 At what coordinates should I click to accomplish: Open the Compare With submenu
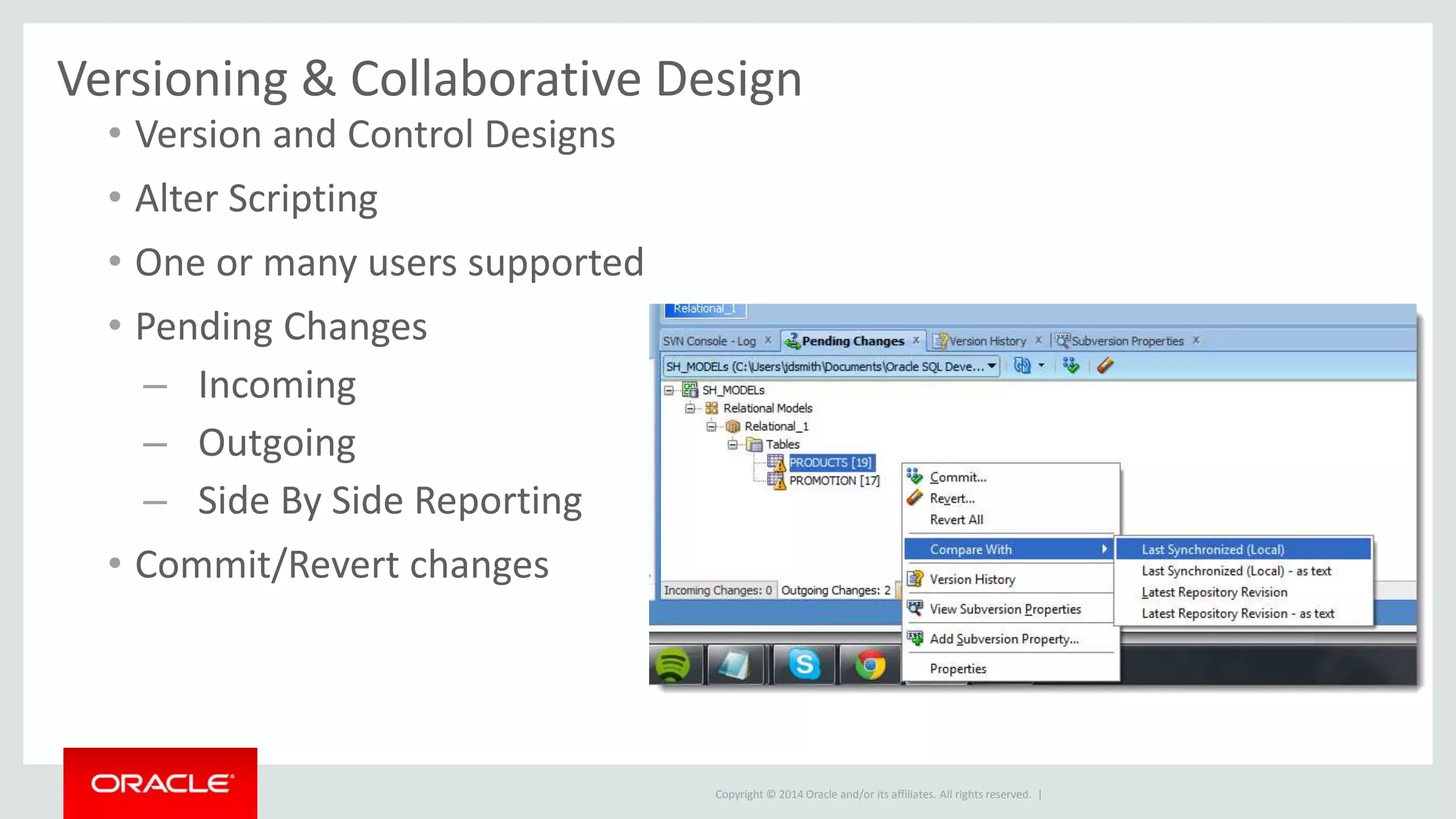tap(1010, 550)
